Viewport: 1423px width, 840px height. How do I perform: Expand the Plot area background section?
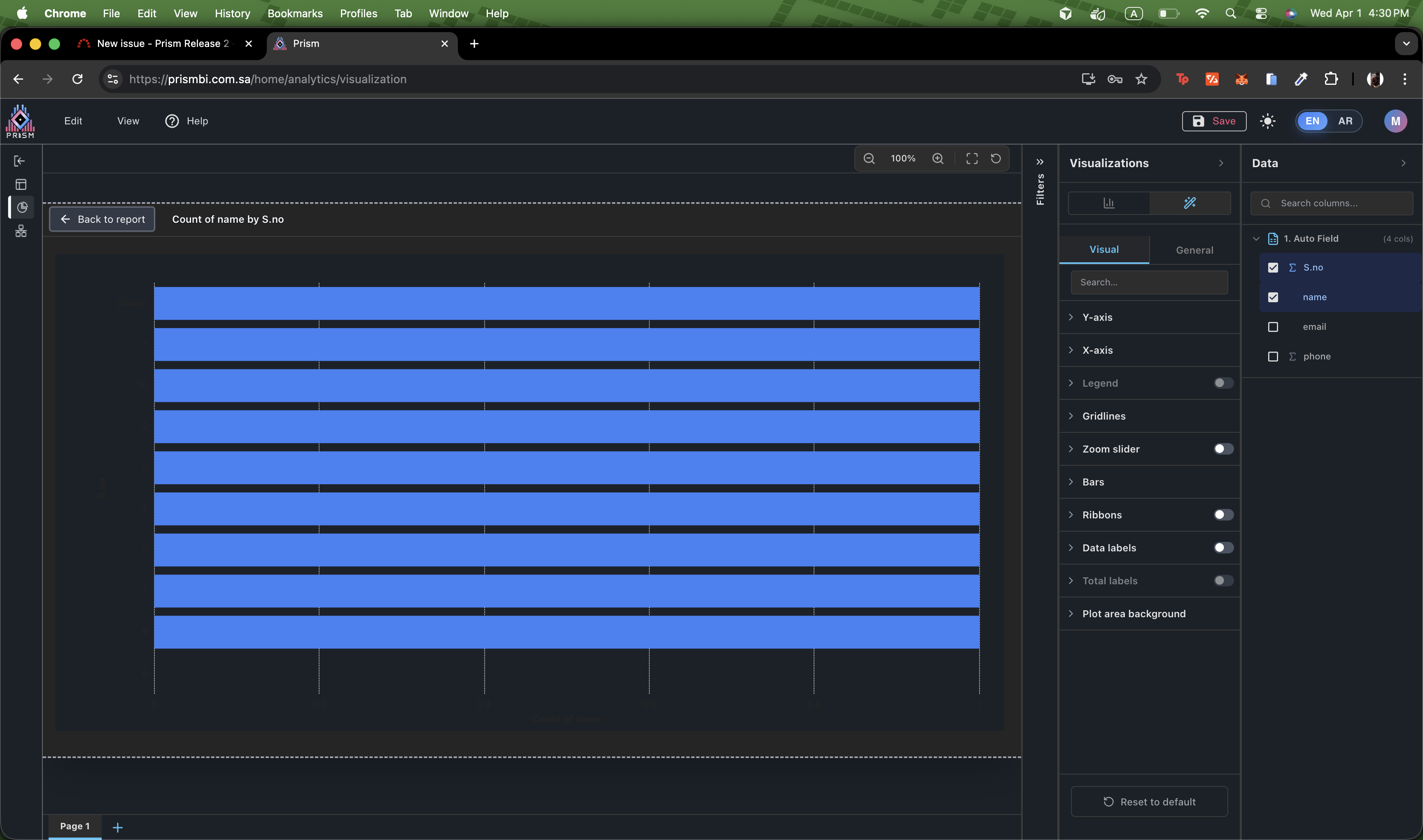coord(1133,614)
